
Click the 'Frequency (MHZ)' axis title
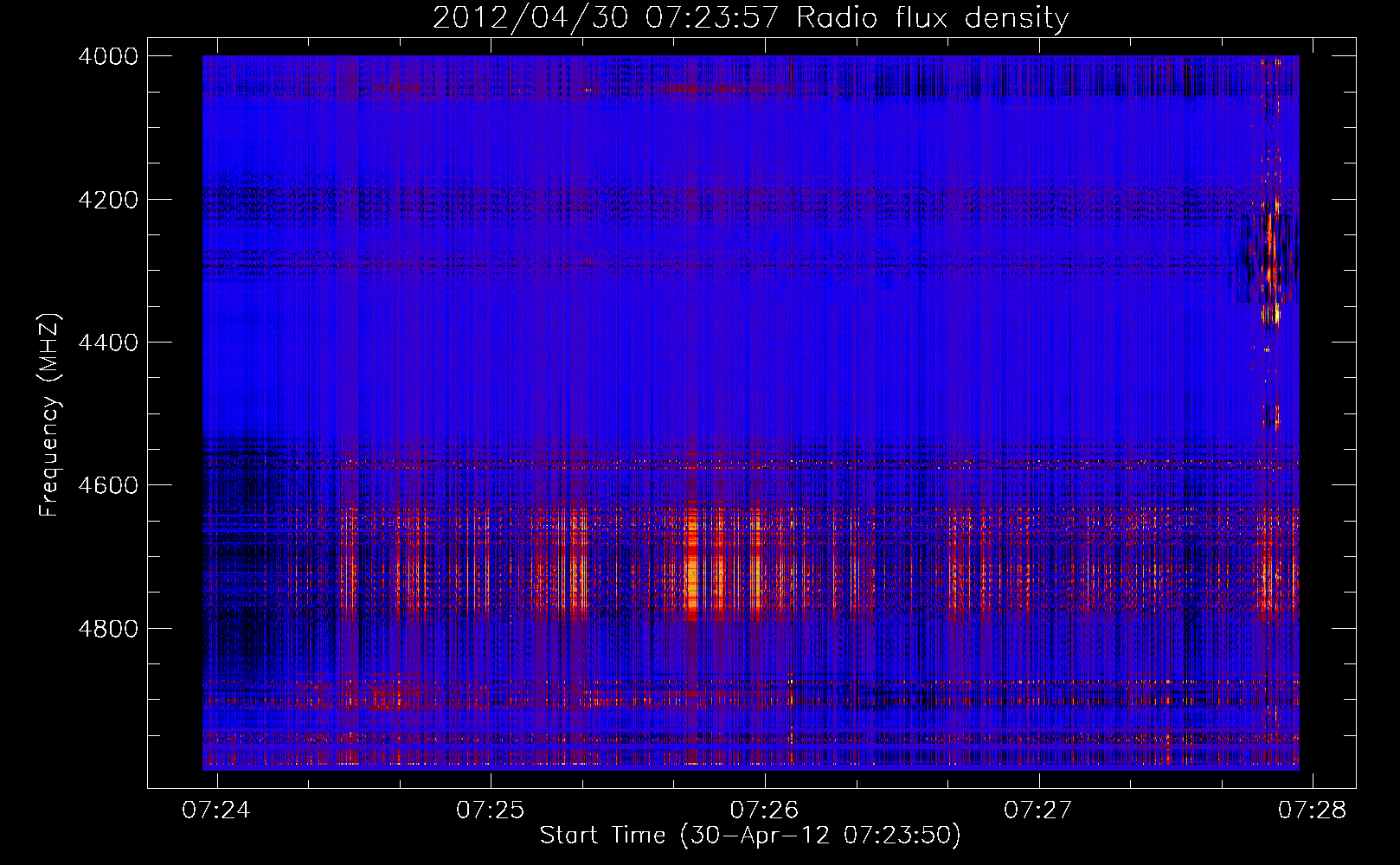(50, 415)
